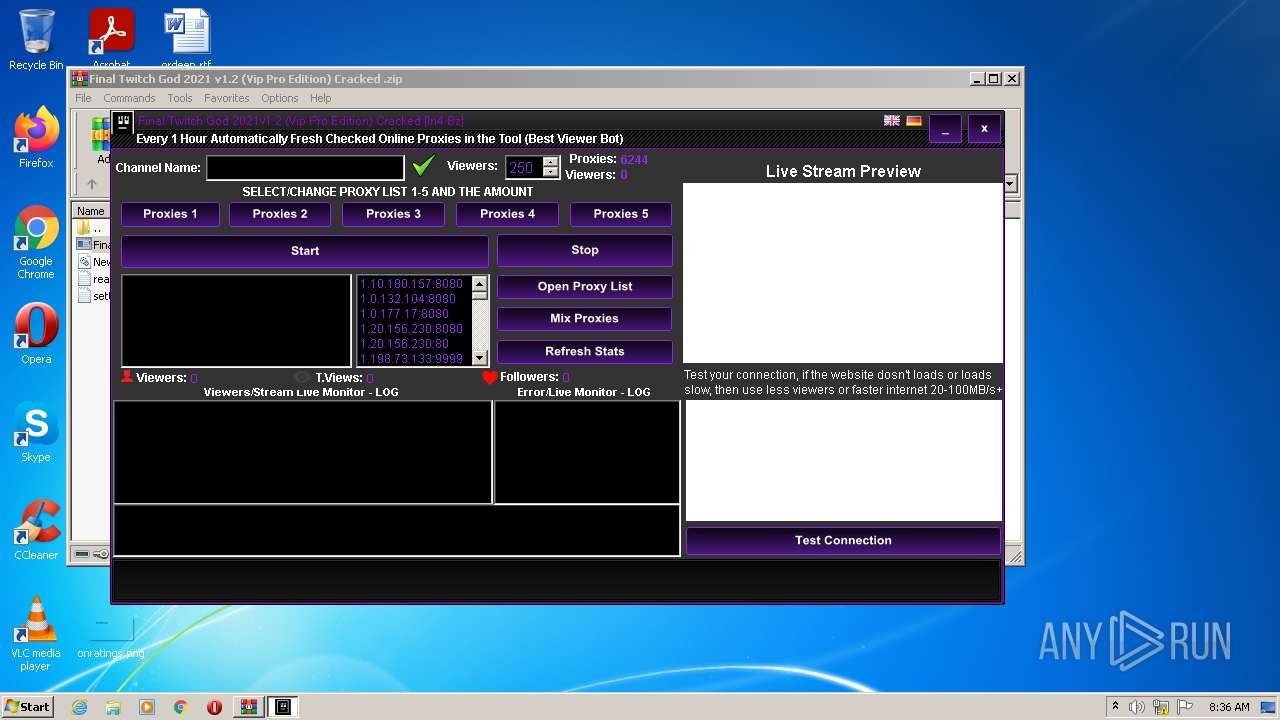Open the Commands menu in WinRAR
Image resolution: width=1280 pixels, height=720 pixels.
pos(129,98)
